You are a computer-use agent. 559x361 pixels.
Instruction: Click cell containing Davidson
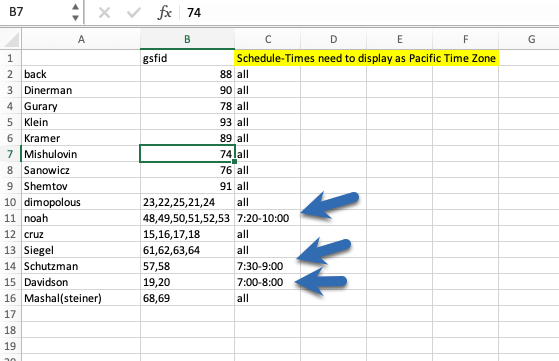point(81,282)
